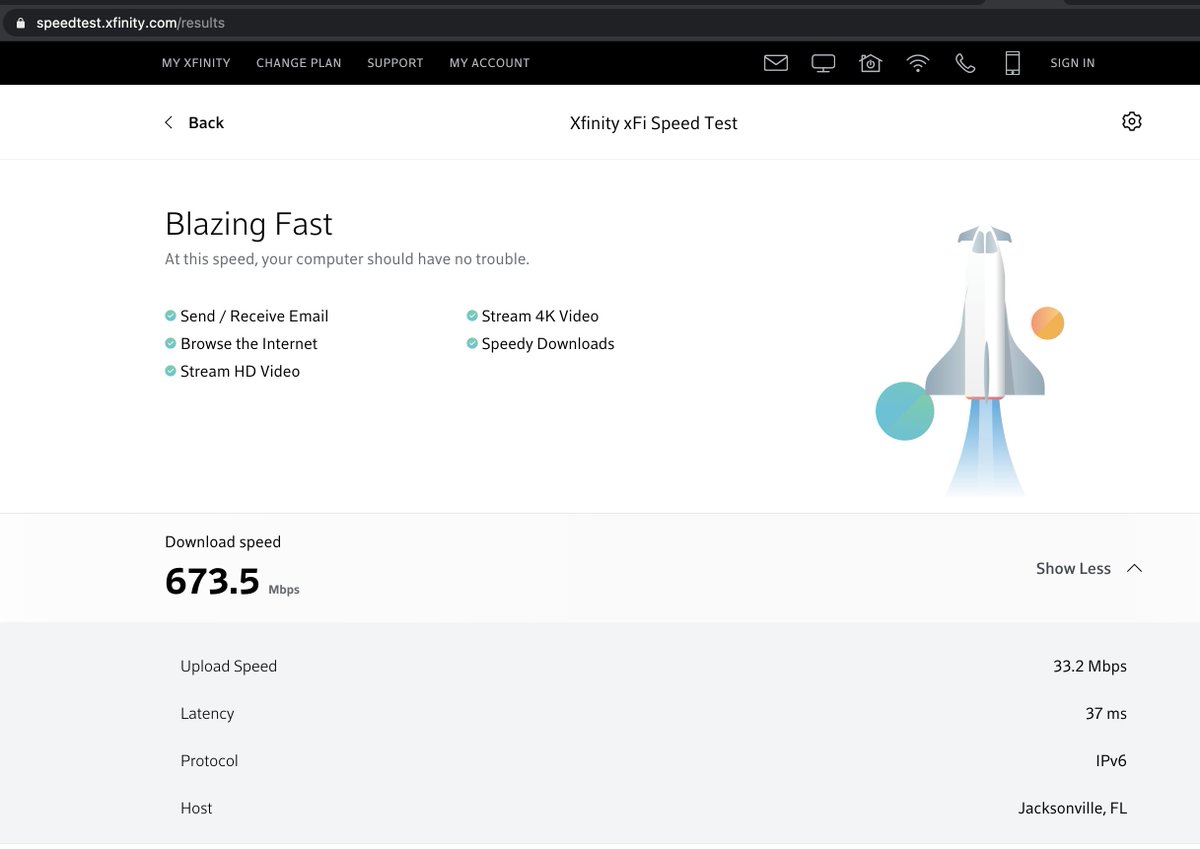
Task: Click the back chevron arrow
Action: (x=168, y=122)
